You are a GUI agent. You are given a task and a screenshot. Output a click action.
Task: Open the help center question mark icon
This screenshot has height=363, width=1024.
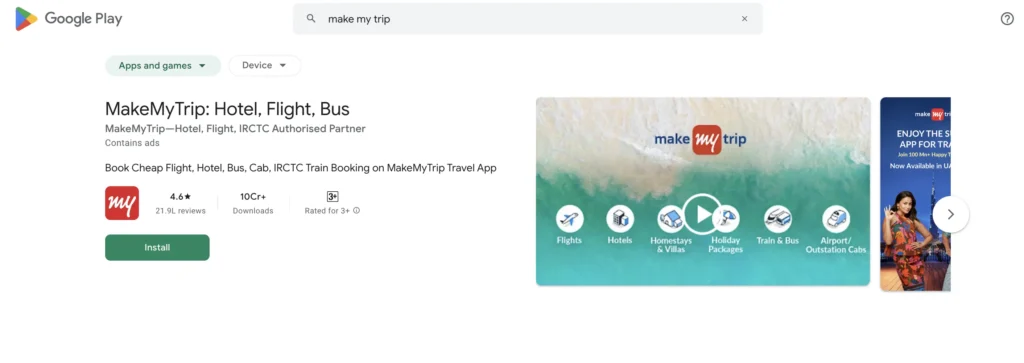[x=1007, y=19]
